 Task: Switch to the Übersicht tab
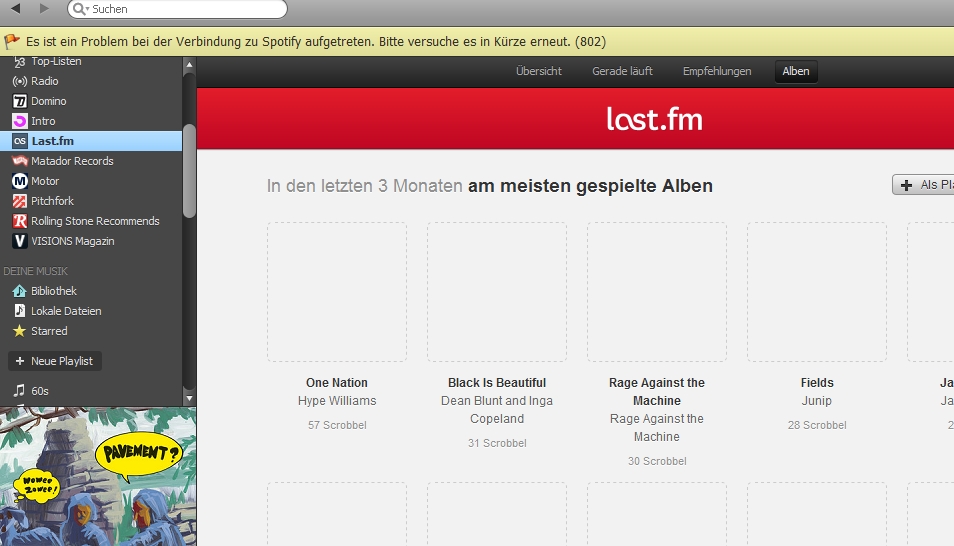click(x=538, y=71)
